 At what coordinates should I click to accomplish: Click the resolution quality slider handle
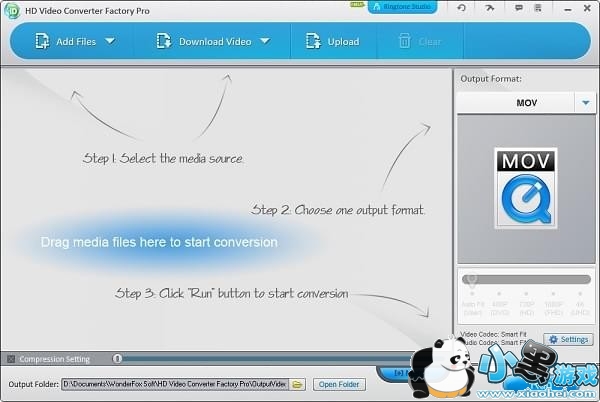click(471, 280)
